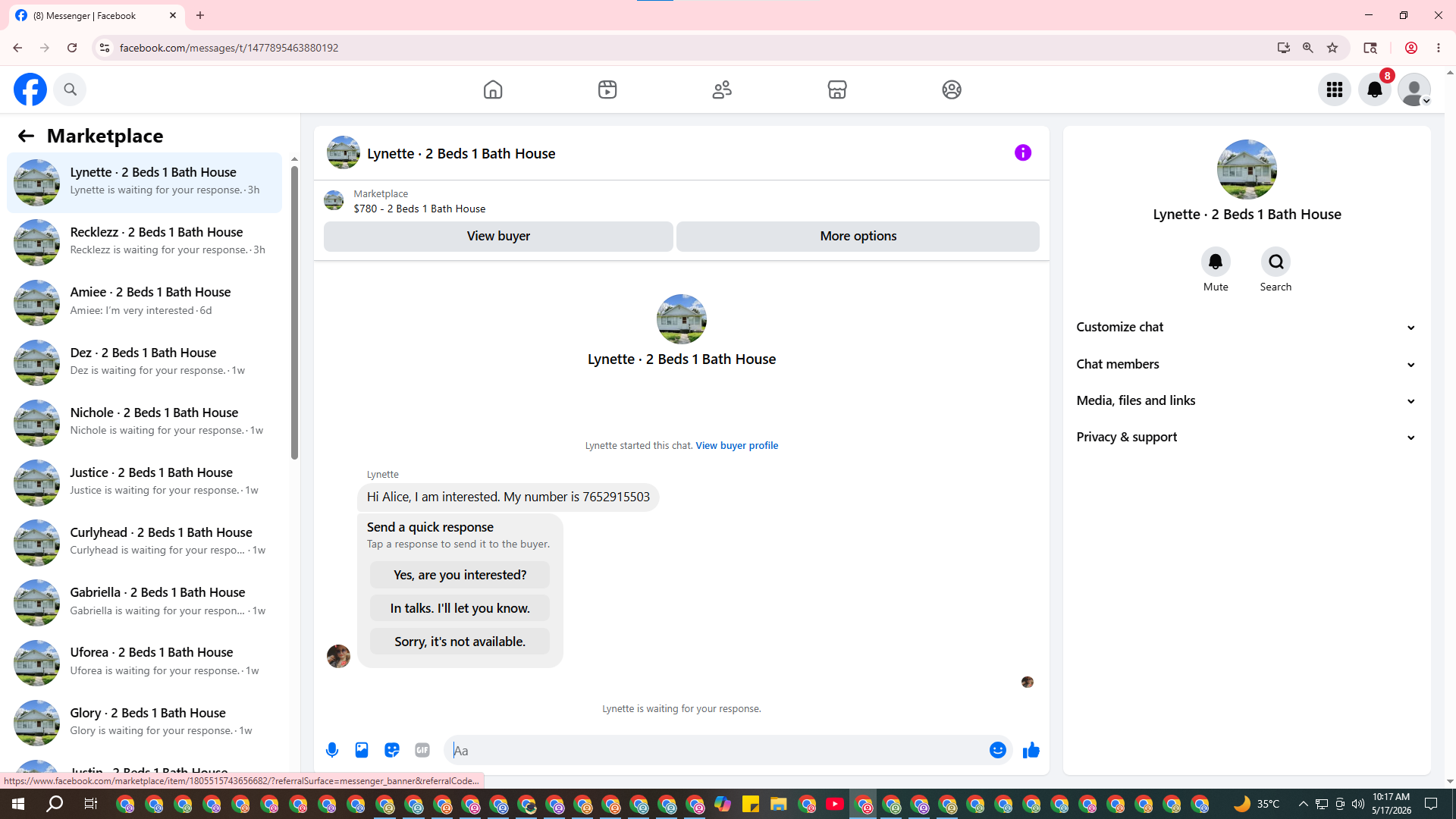
Task: Send a thumbs up like
Action: click(x=1031, y=750)
